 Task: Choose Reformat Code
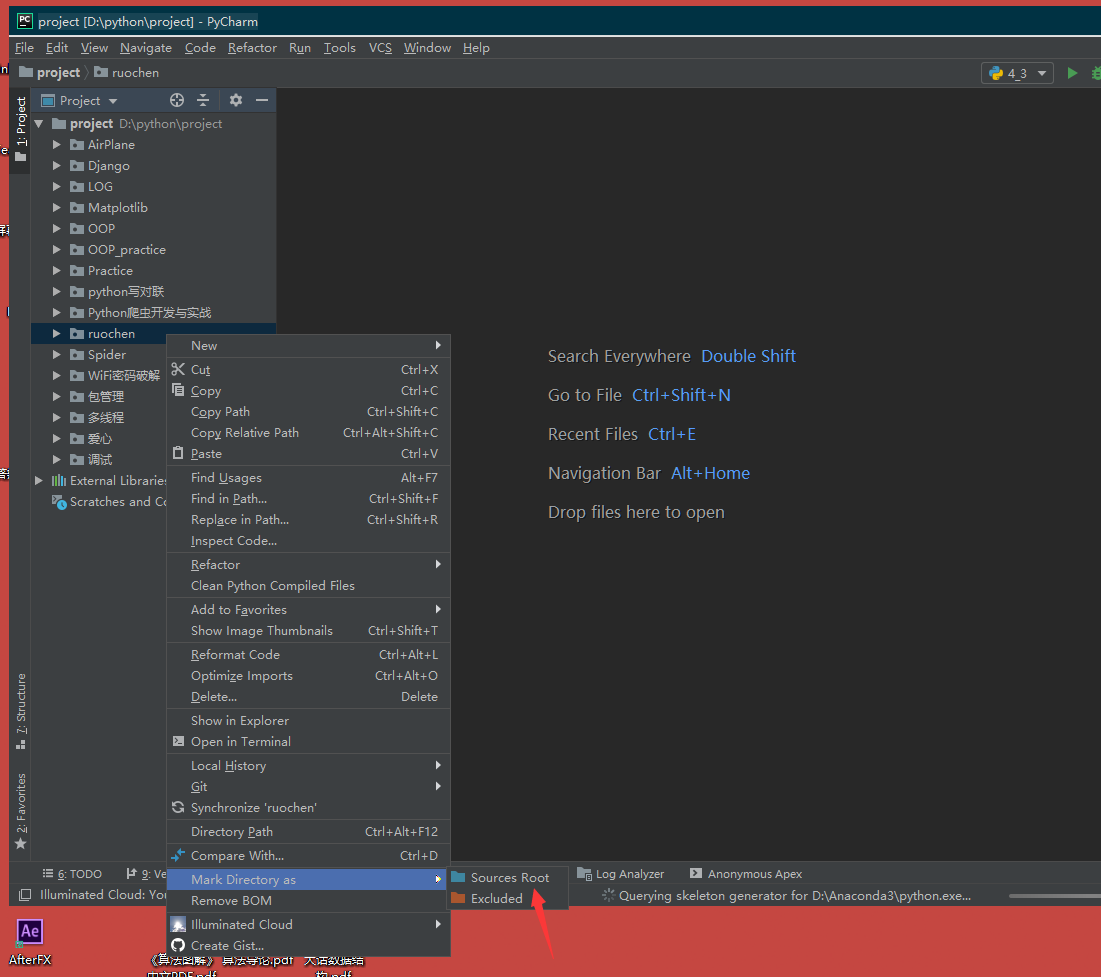point(308,655)
